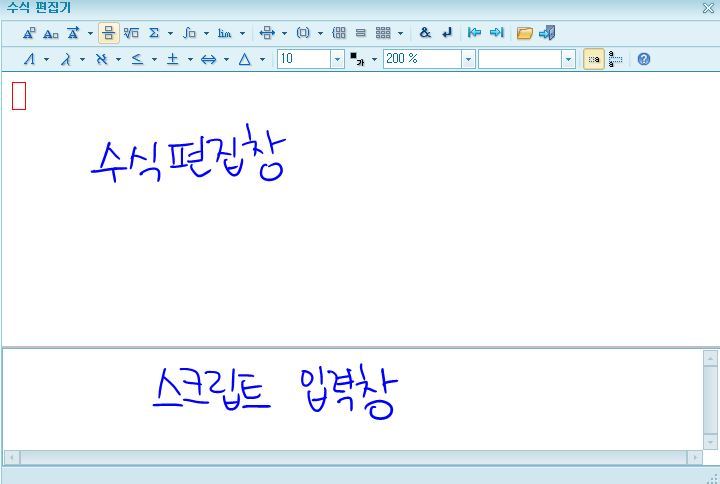720x484 pixels.
Task: Expand the less-than-or-equal dropdown arrow
Action: coord(154,59)
